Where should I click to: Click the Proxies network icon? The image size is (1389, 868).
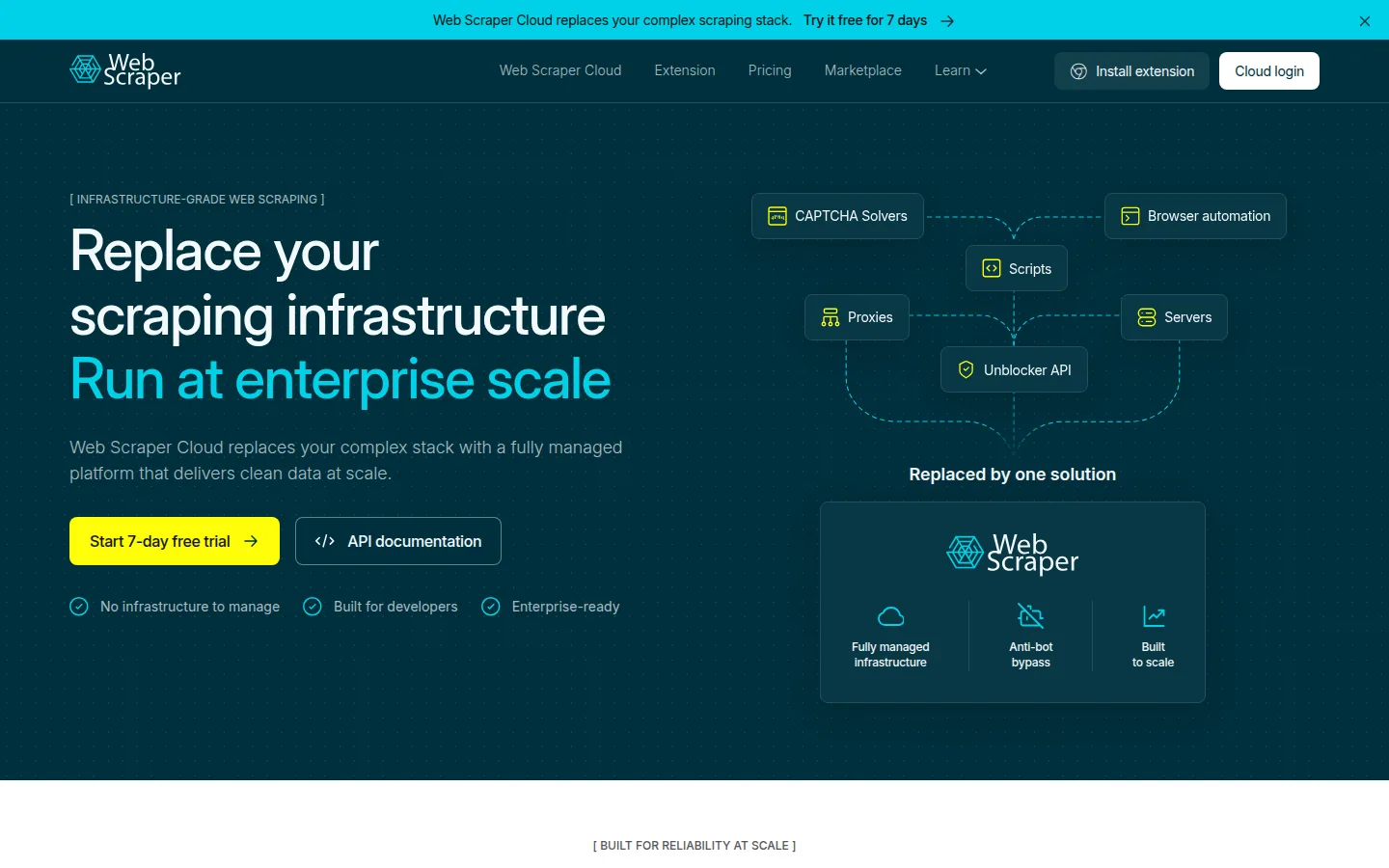click(831, 317)
